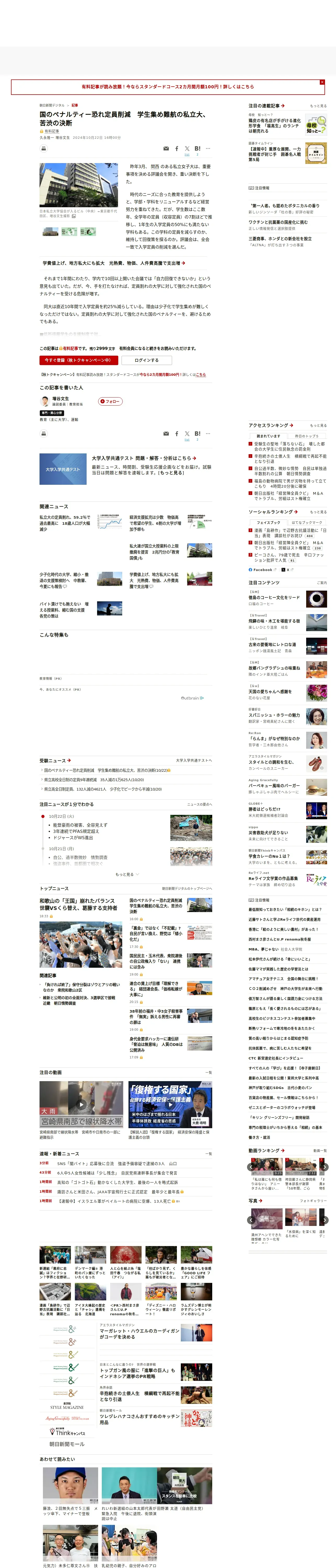The image size is (336, 1568).
Task: Share article by email with the top envelope icon
Action: pos(166,148)
